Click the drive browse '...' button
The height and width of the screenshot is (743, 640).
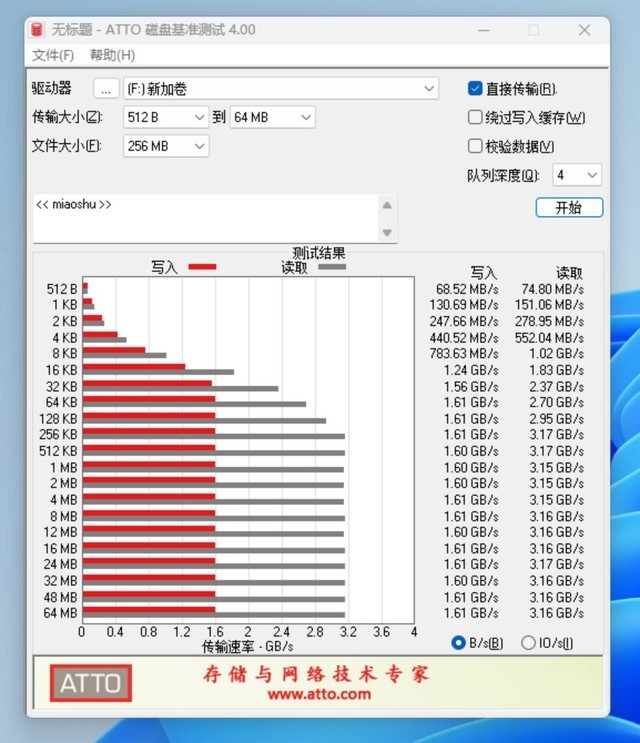(x=106, y=89)
